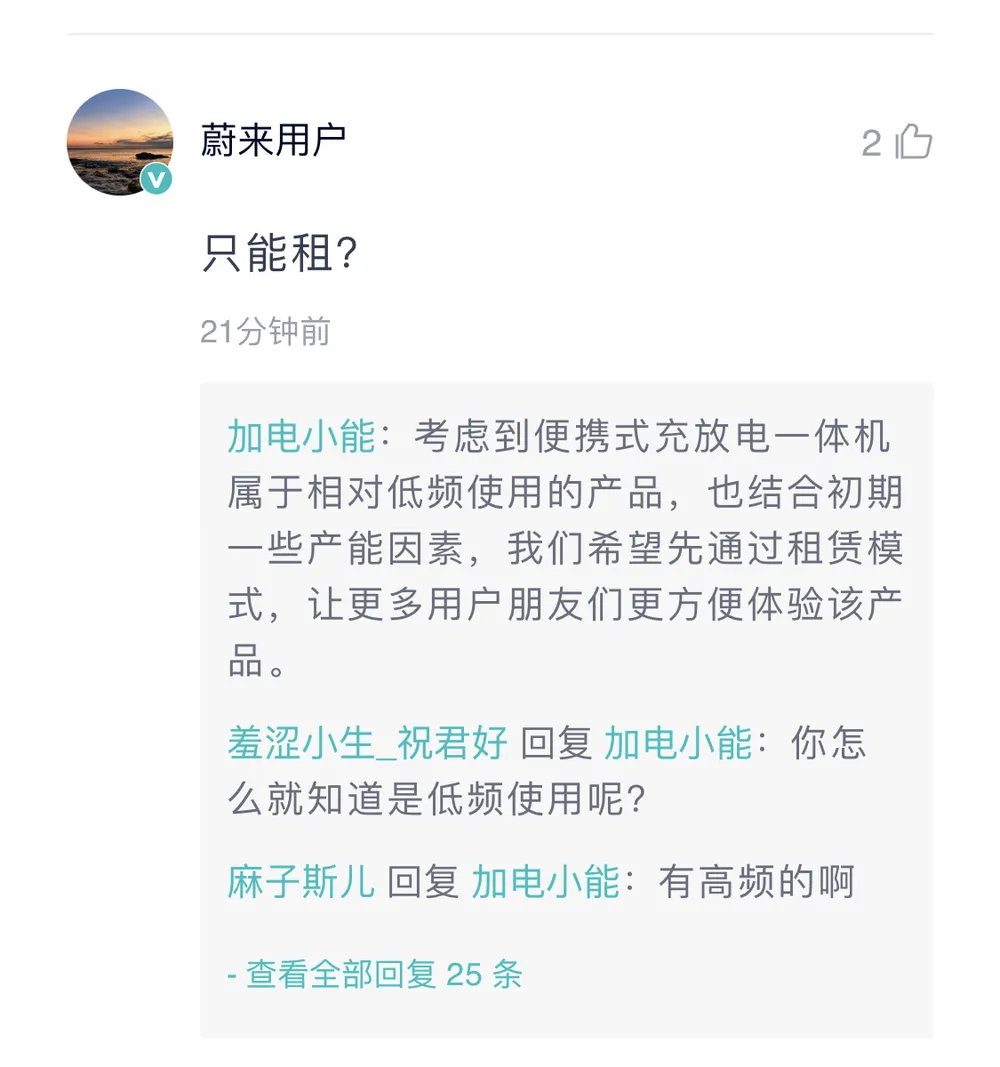Tap the reply text 有高频的啊

coord(756,882)
